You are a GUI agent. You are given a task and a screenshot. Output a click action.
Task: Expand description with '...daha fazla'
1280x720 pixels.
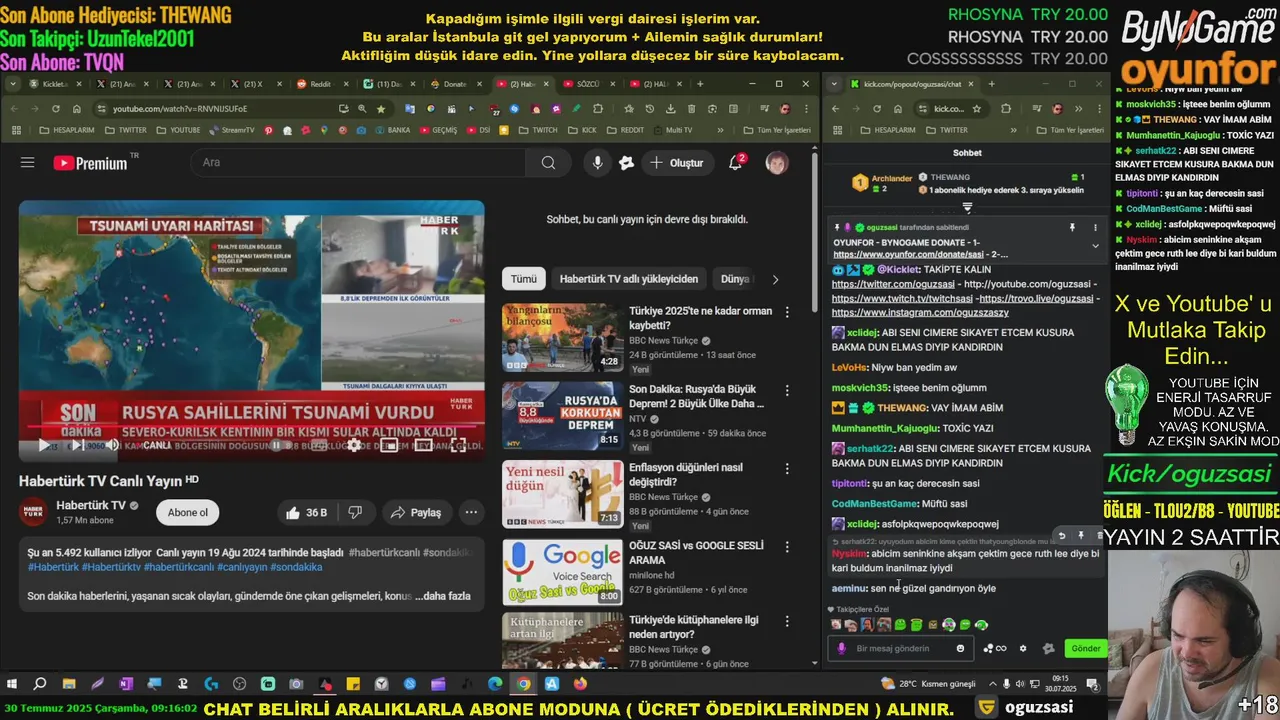(x=443, y=596)
